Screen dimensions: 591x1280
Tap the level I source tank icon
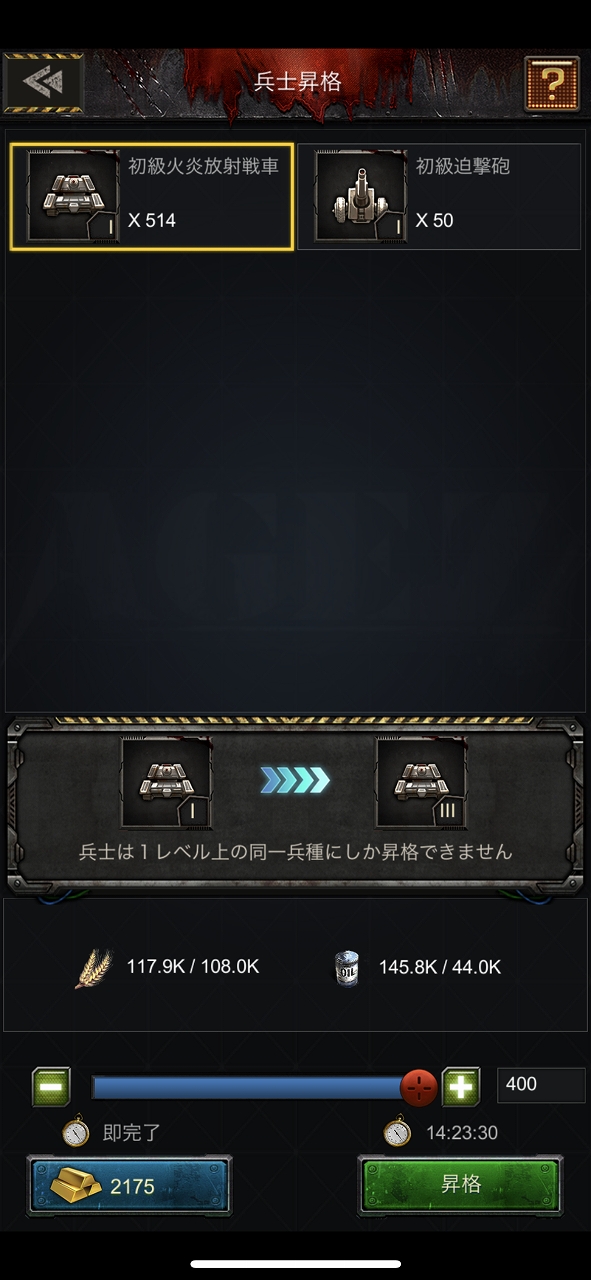pos(167,783)
